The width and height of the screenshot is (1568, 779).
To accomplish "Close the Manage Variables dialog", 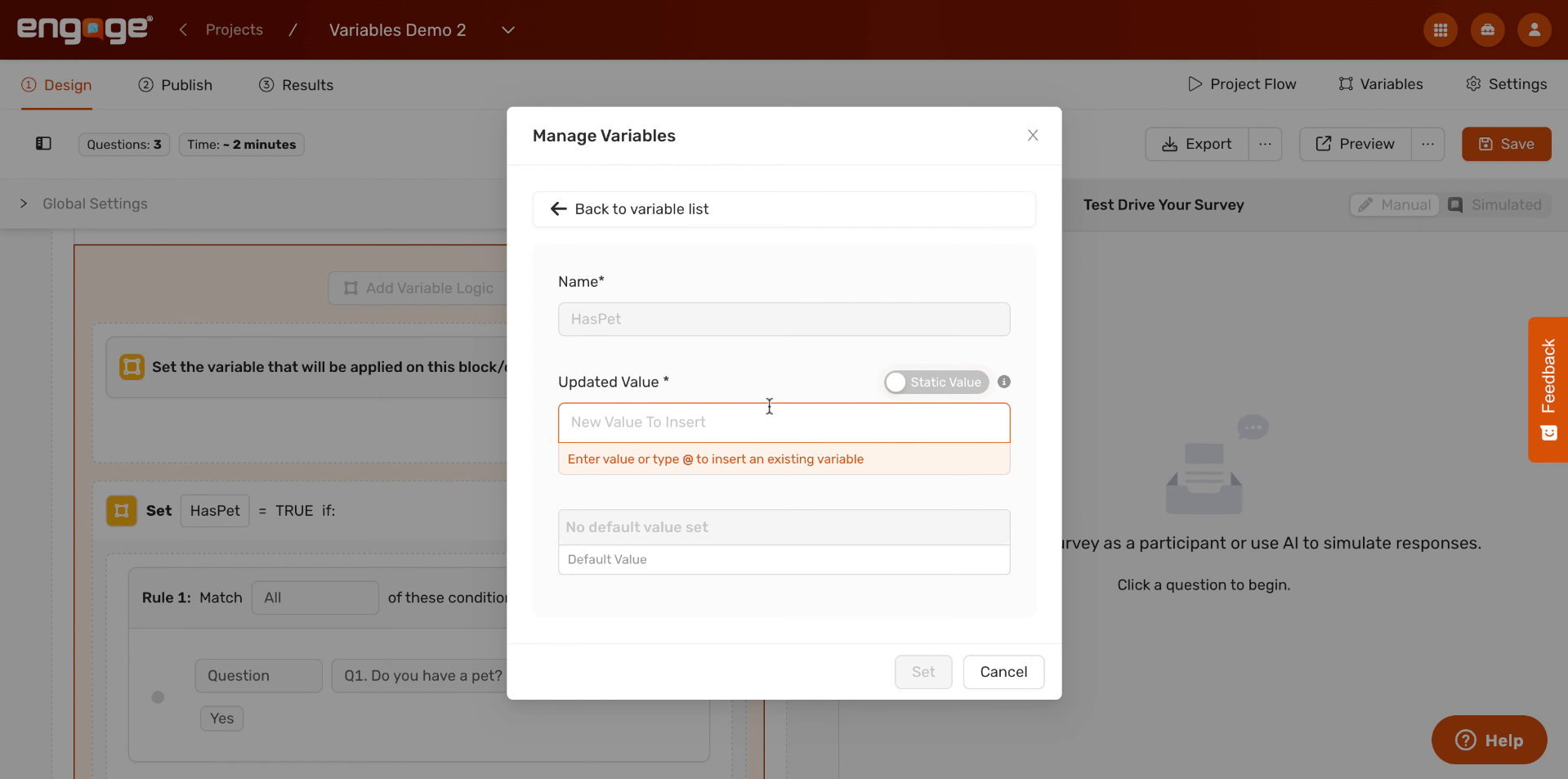I will click(1033, 136).
